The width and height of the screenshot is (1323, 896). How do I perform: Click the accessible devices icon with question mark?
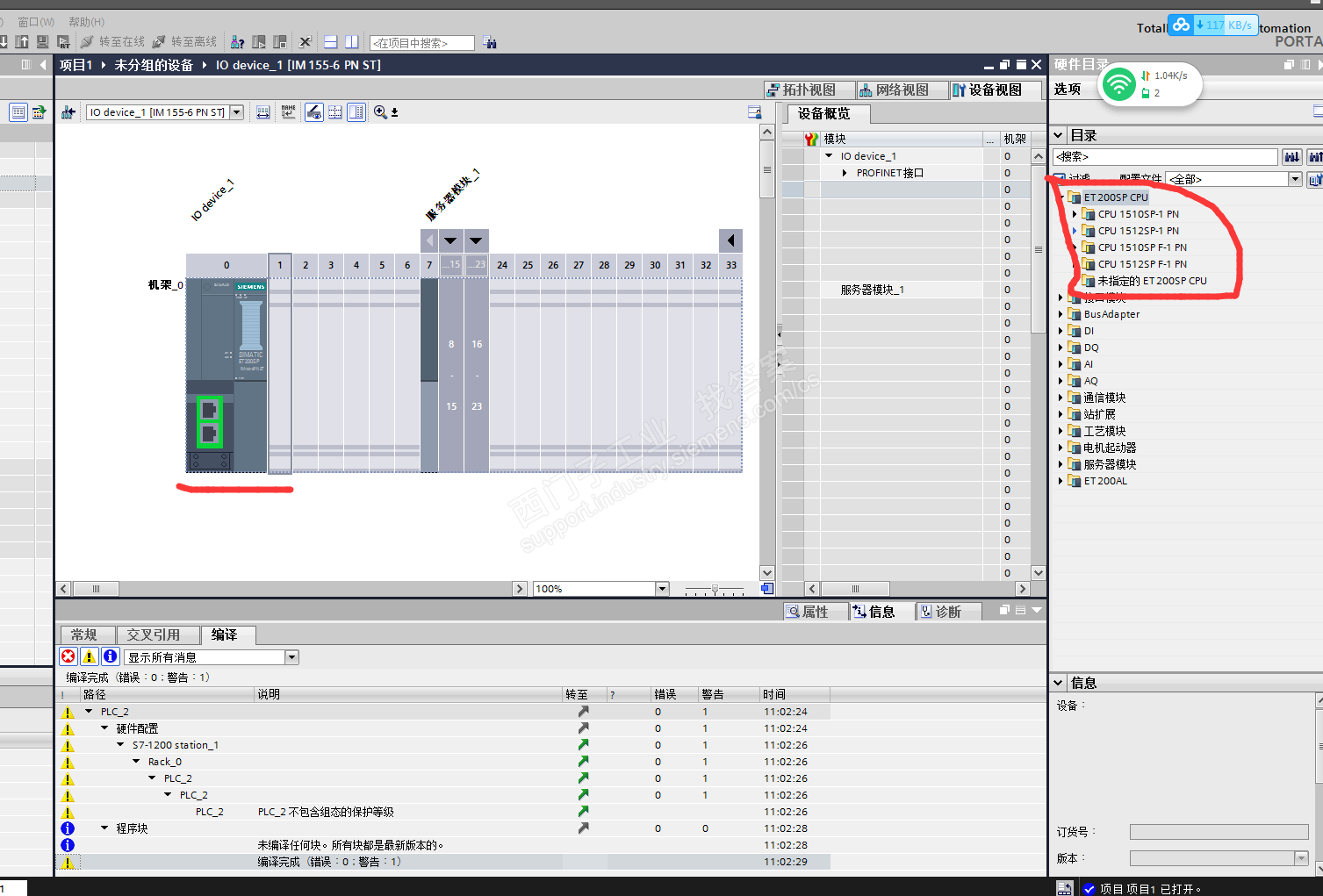click(237, 42)
